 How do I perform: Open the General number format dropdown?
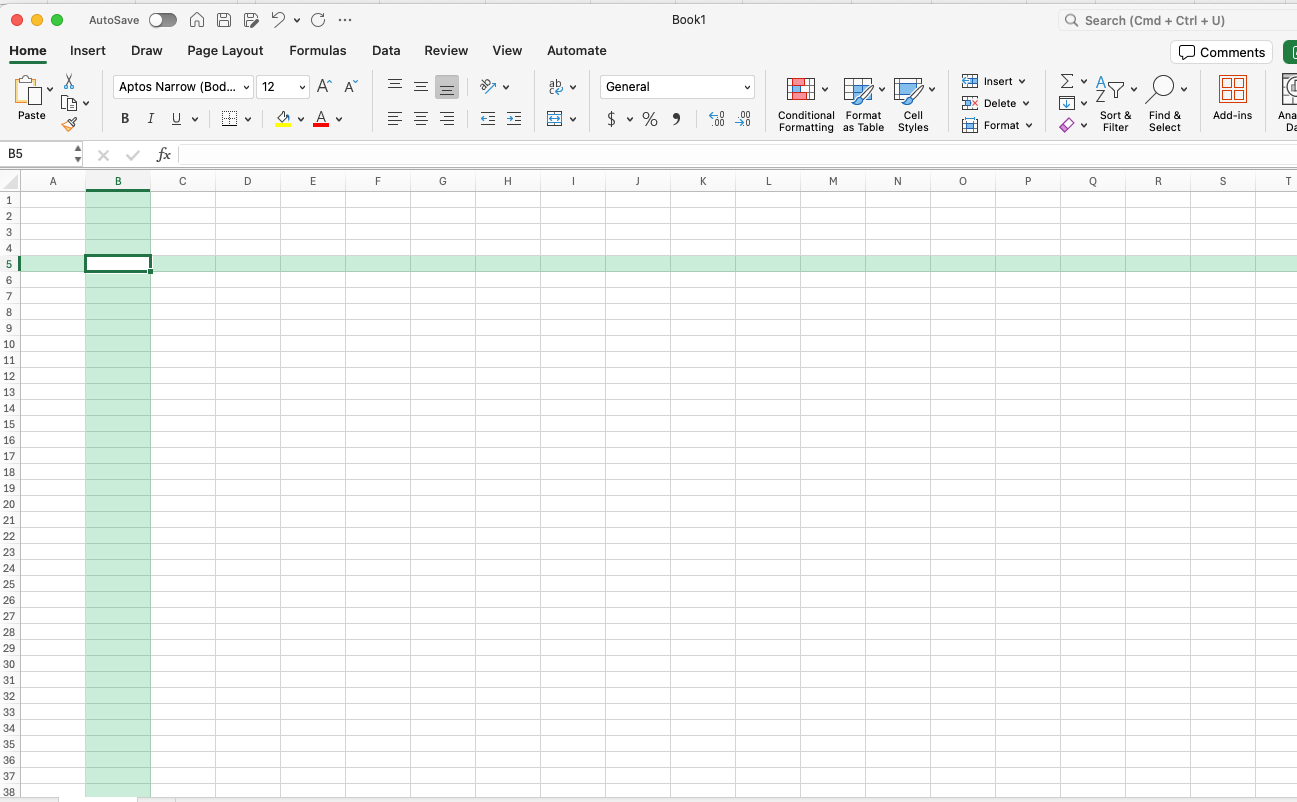point(677,87)
